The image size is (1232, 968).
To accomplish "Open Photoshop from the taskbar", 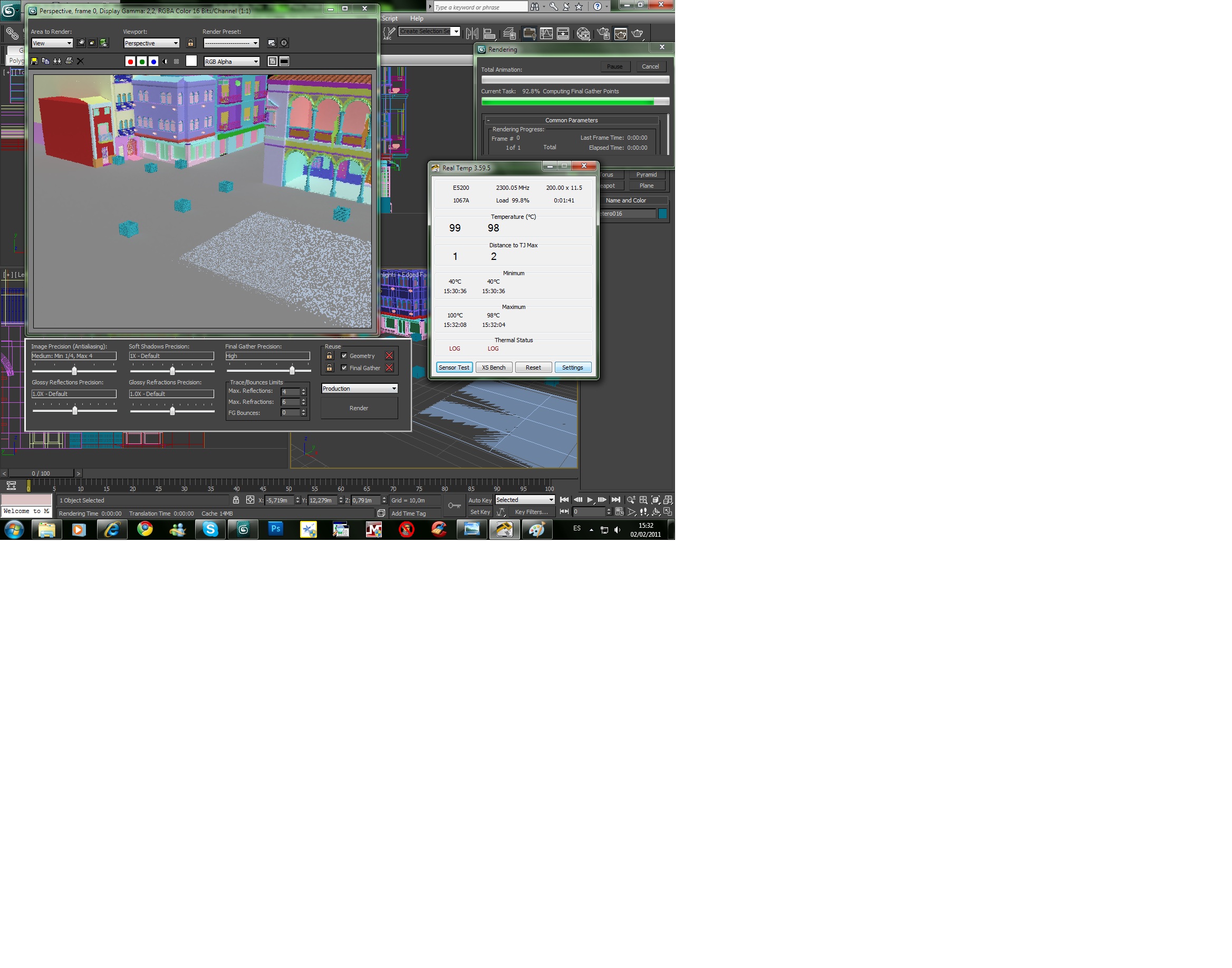I will [x=275, y=529].
